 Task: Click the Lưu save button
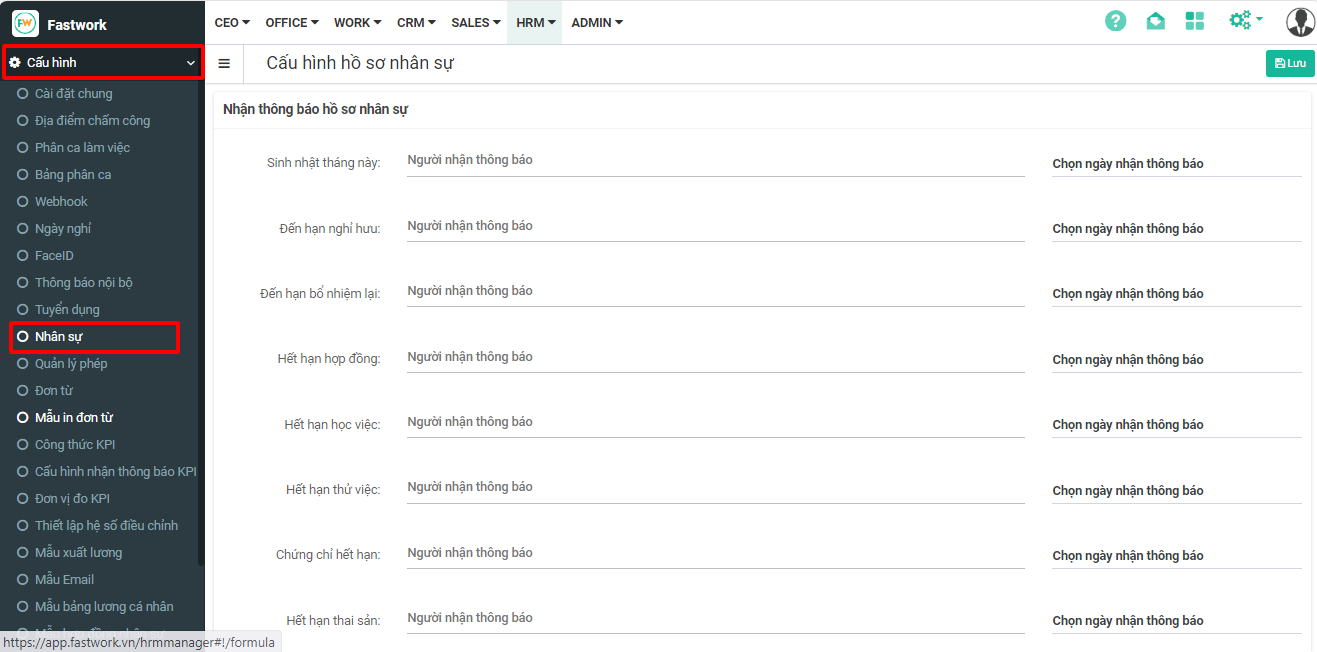click(x=1290, y=63)
